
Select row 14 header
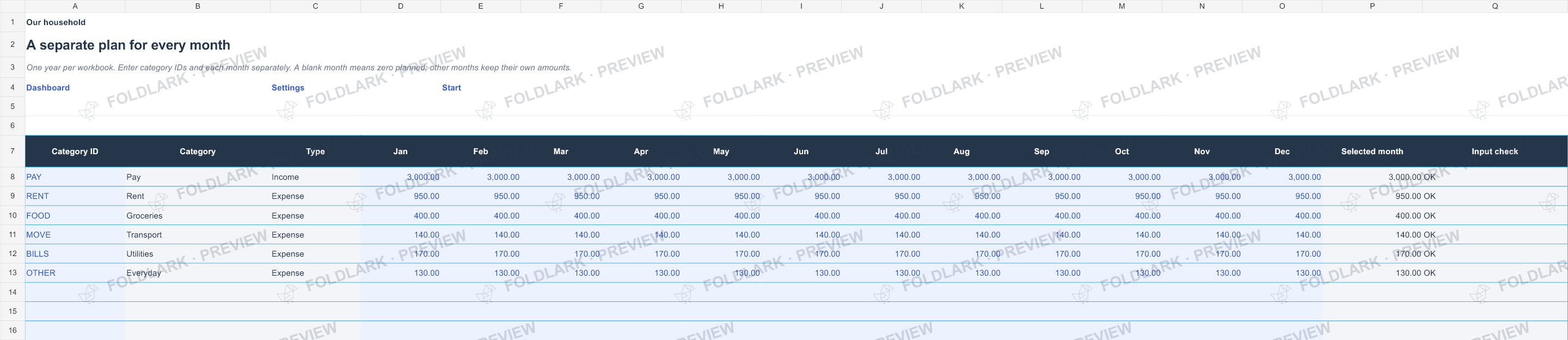click(12, 293)
